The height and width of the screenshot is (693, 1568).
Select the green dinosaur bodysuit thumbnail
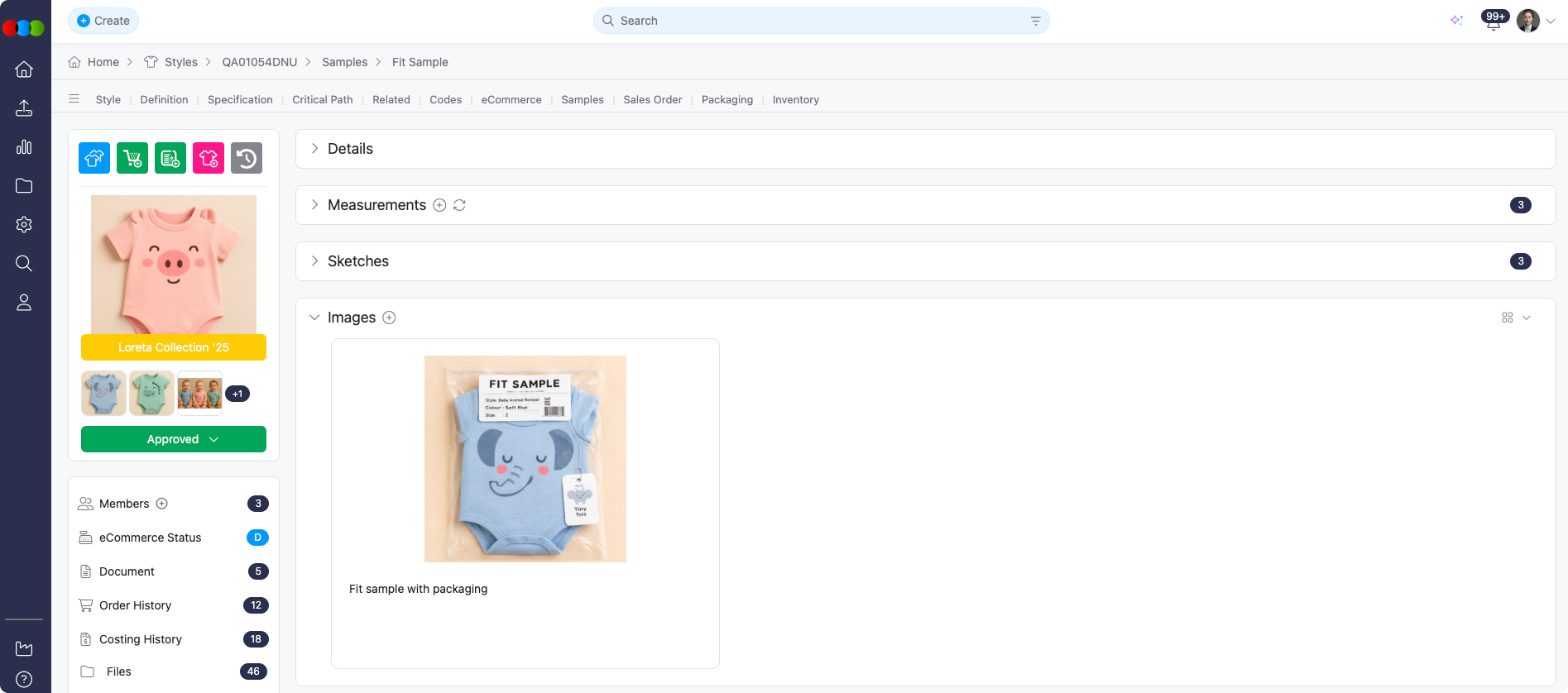[x=152, y=393]
